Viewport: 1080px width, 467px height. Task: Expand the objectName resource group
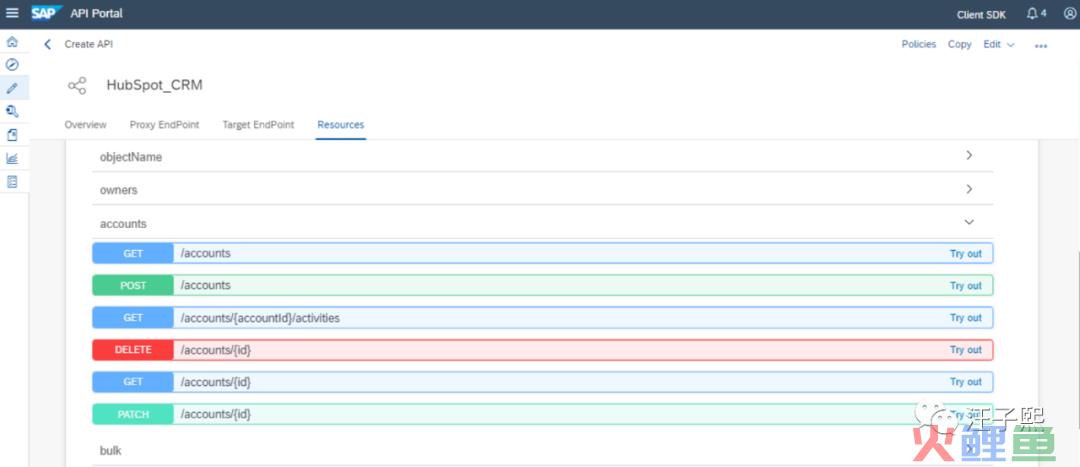point(968,156)
